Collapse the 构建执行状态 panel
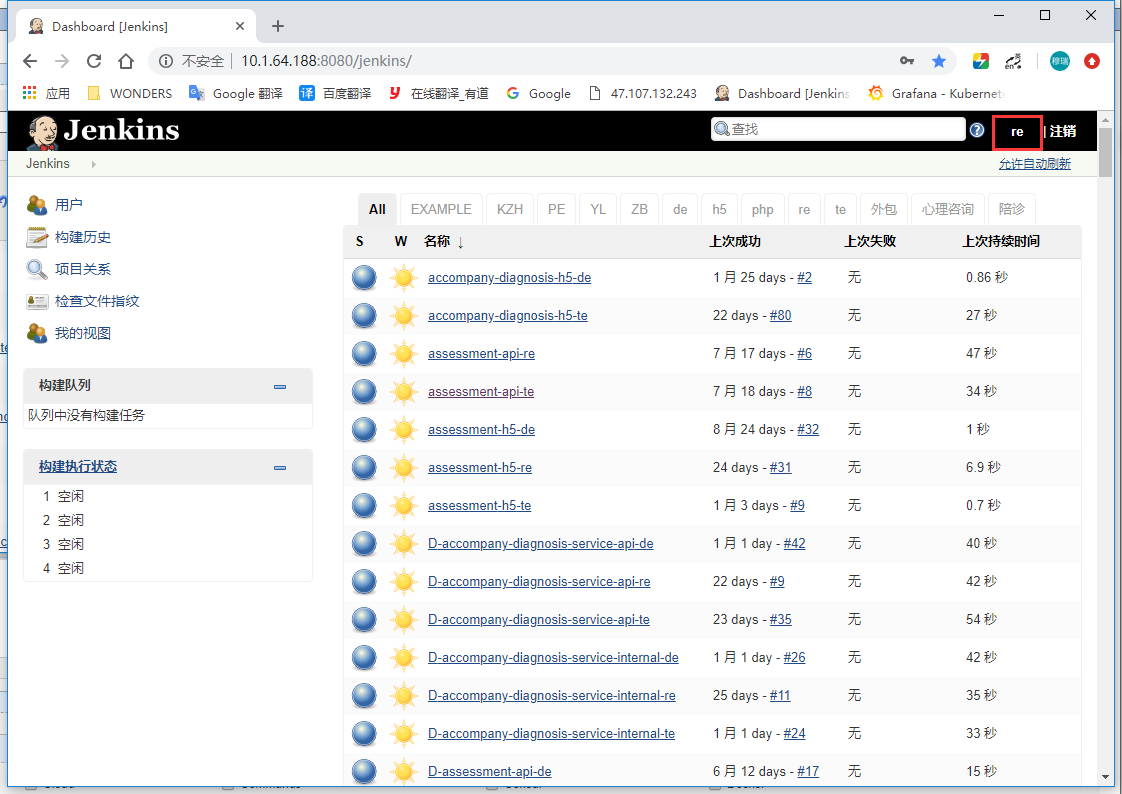The width and height of the screenshot is (1122, 794). click(x=280, y=468)
